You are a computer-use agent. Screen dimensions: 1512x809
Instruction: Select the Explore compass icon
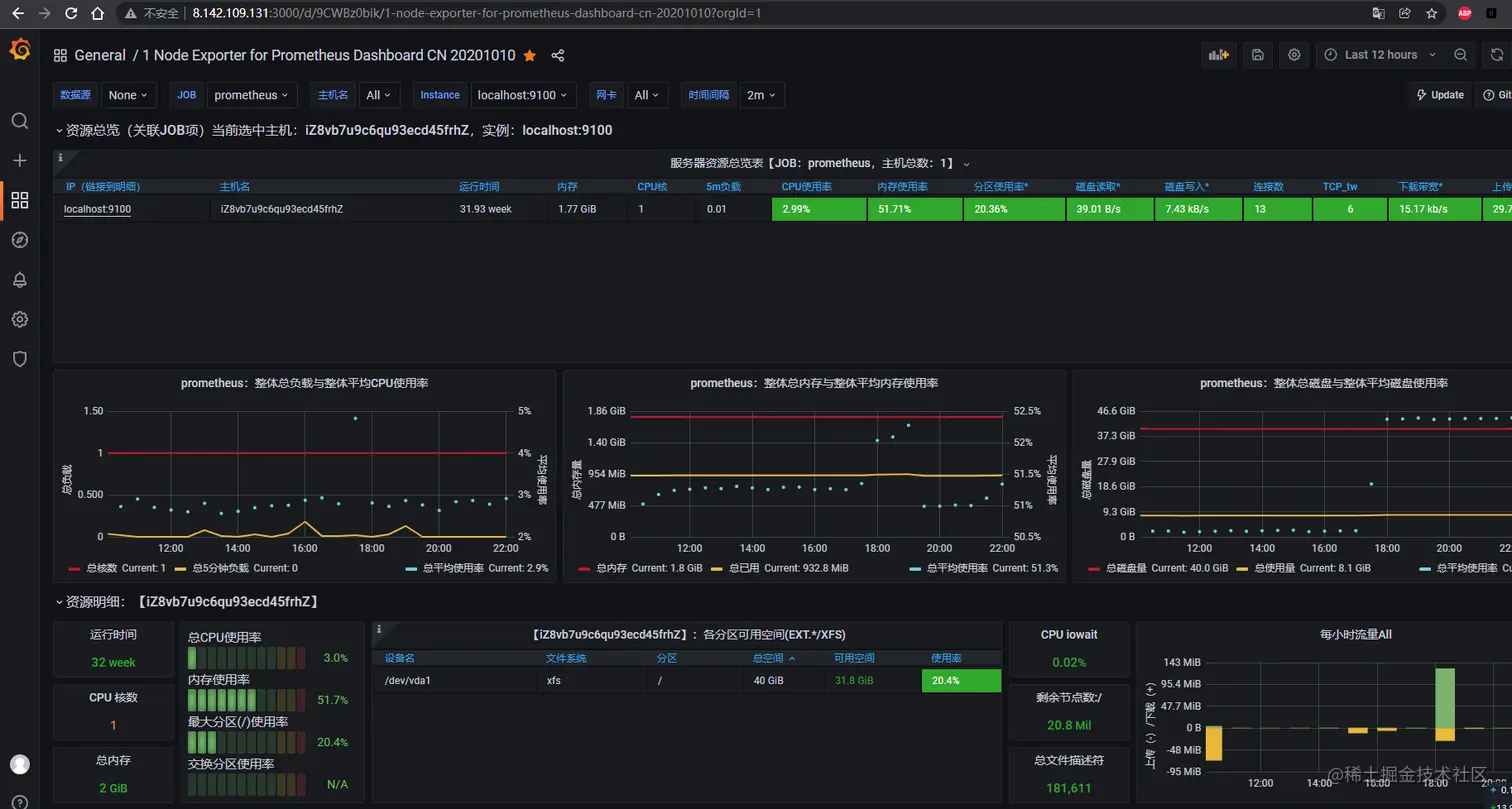(19, 239)
